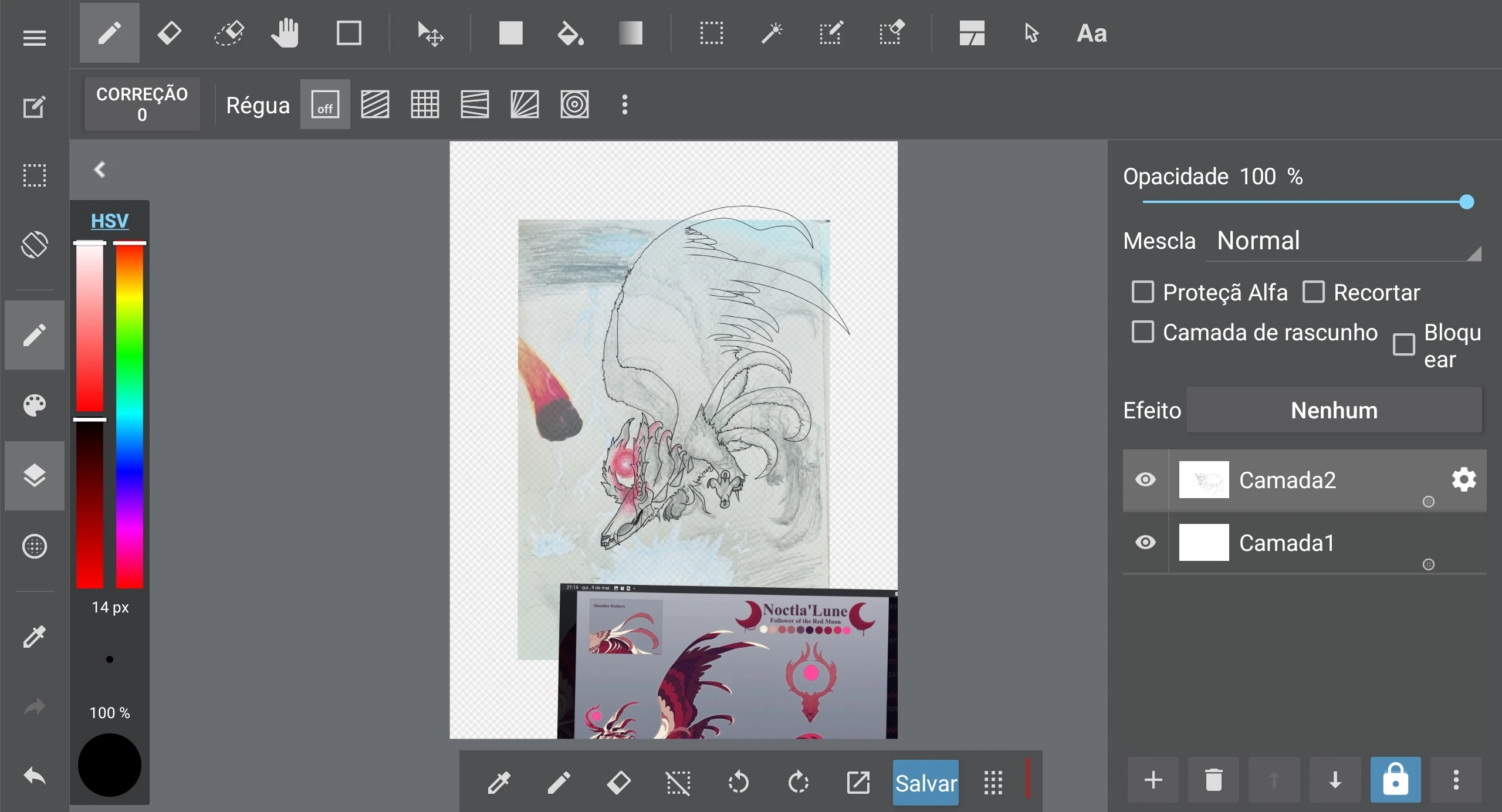
Task: Delete layer with trash icon
Action: pos(1213,780)
